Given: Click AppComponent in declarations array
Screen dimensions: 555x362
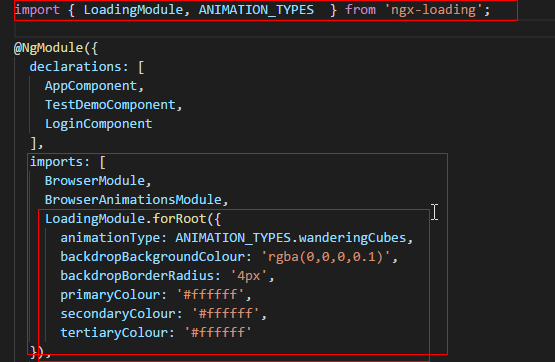Looking at the screenshot, I should tap(91, 86).
